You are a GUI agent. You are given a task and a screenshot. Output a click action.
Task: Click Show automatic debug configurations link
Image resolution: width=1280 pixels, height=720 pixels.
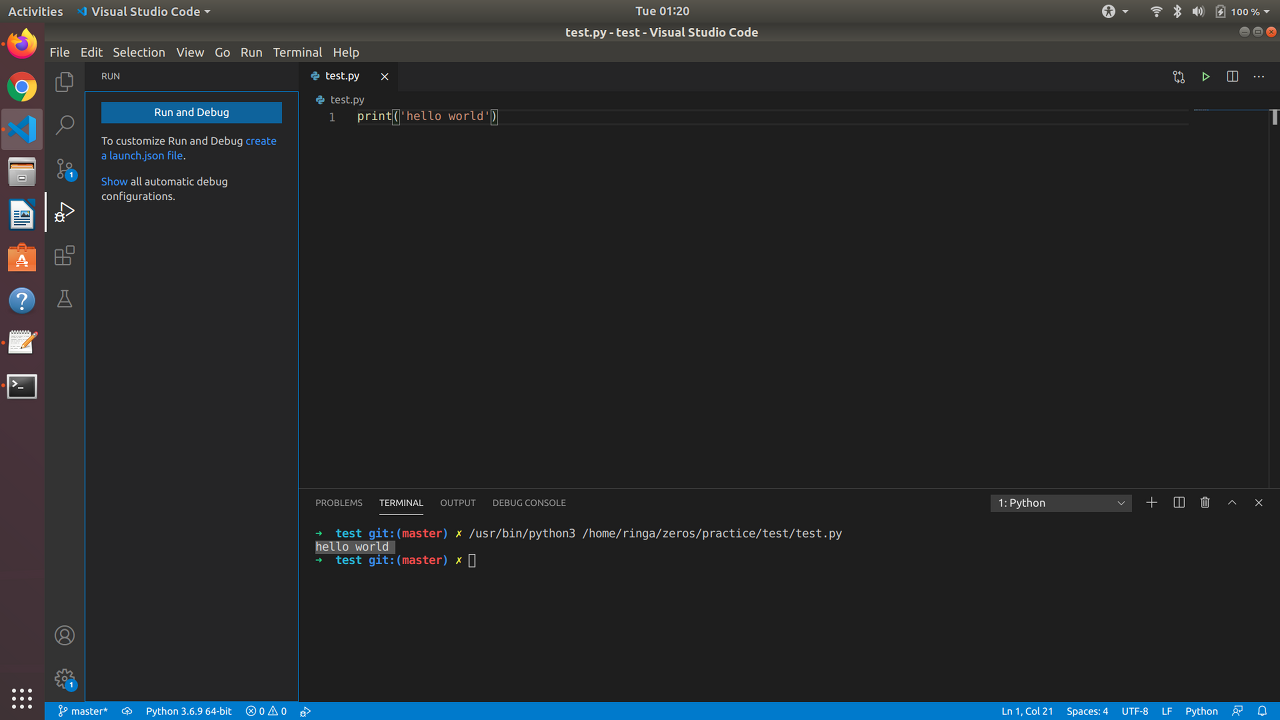tap(114, 182)
